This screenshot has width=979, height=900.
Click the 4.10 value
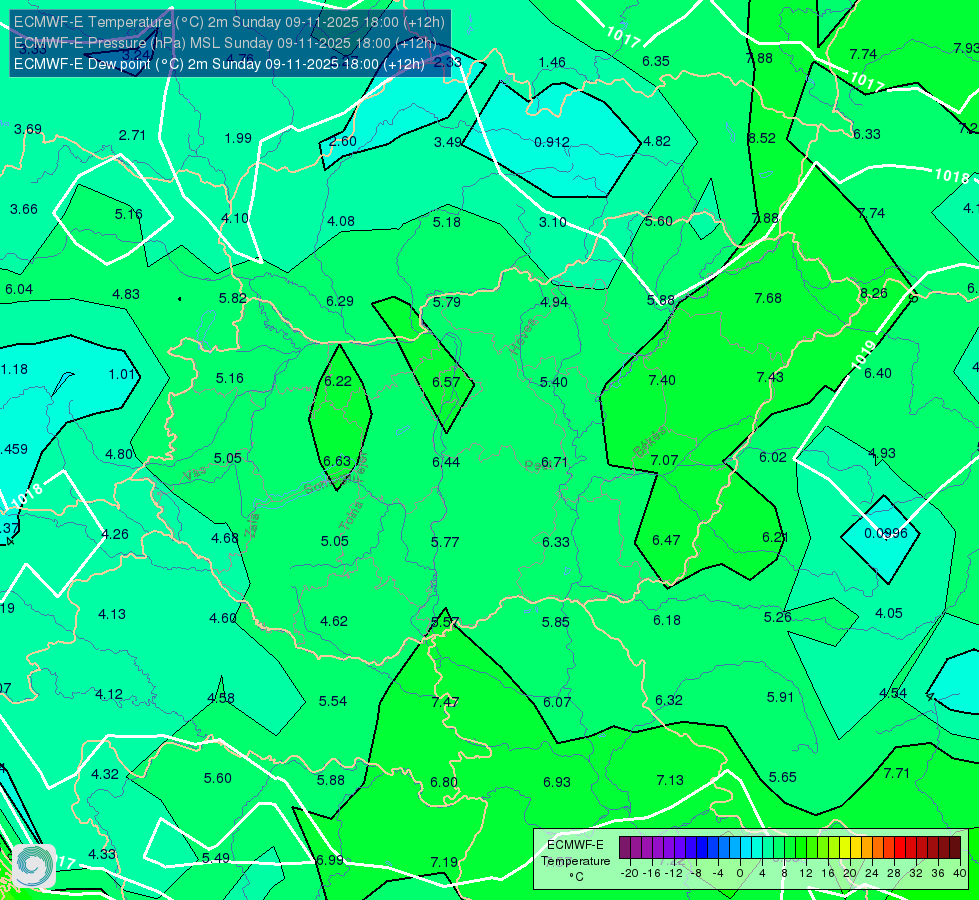235,219
